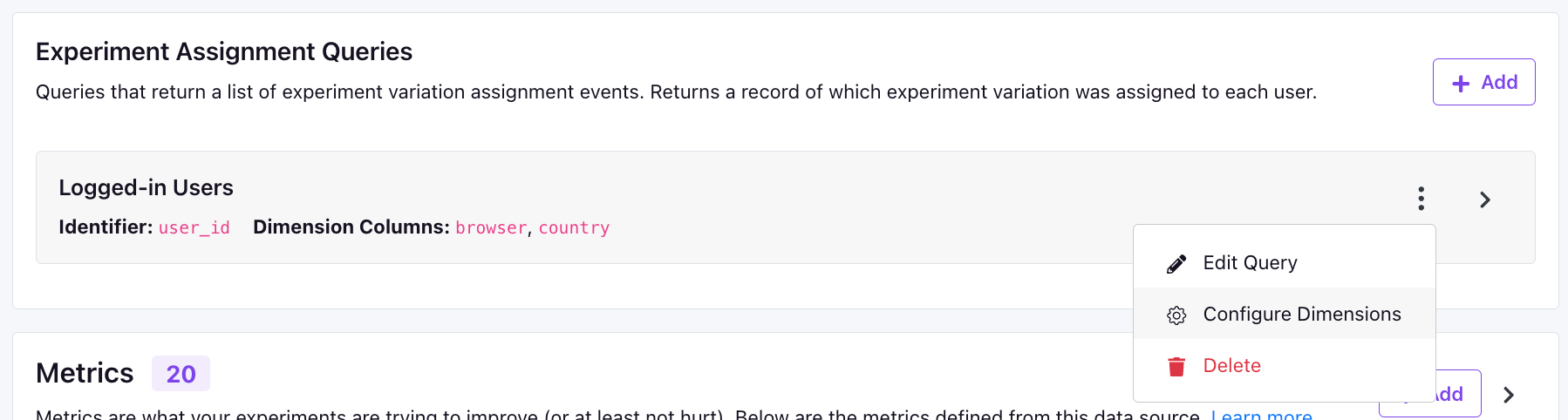1568x420 pixels.
Task: Click the Logged-in Users query title
Action: (146, 187)
